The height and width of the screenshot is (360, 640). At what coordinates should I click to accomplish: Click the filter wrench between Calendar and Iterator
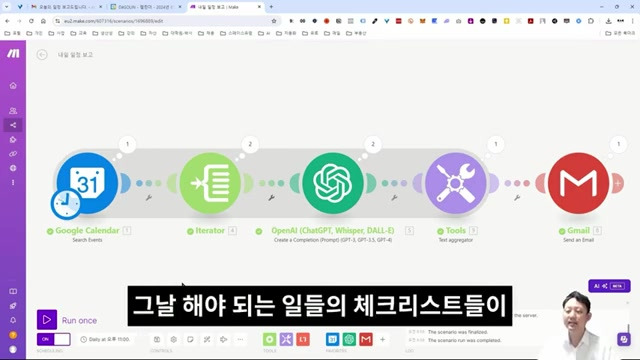point(149,198)
